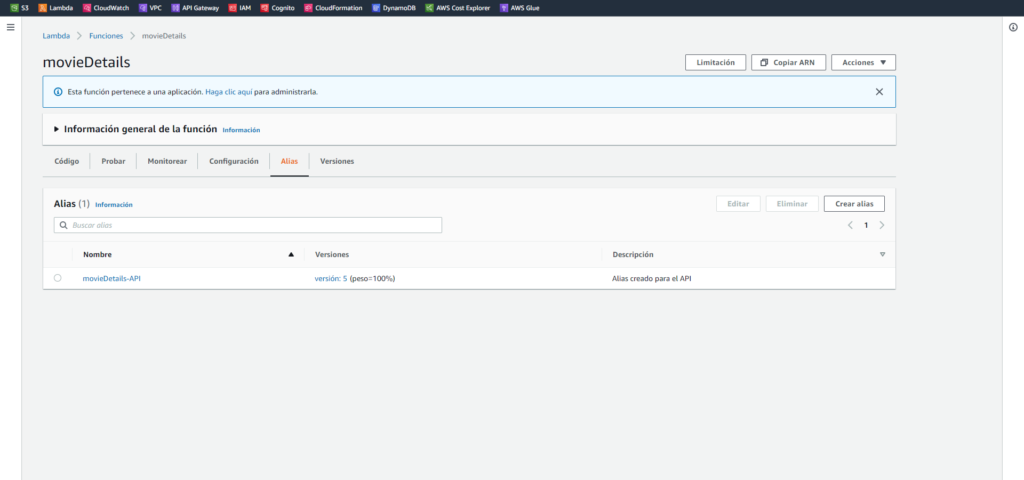Open the info help panel icon at right edge

pos(1013,27)
